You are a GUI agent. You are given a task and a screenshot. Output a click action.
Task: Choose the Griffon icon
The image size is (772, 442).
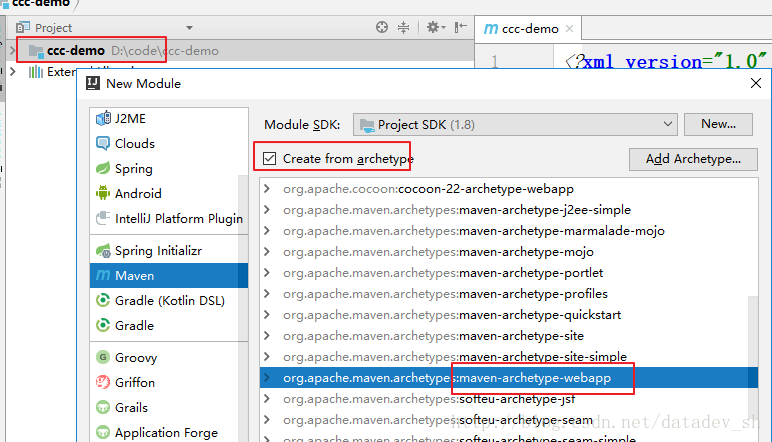(x=103, y=382)
